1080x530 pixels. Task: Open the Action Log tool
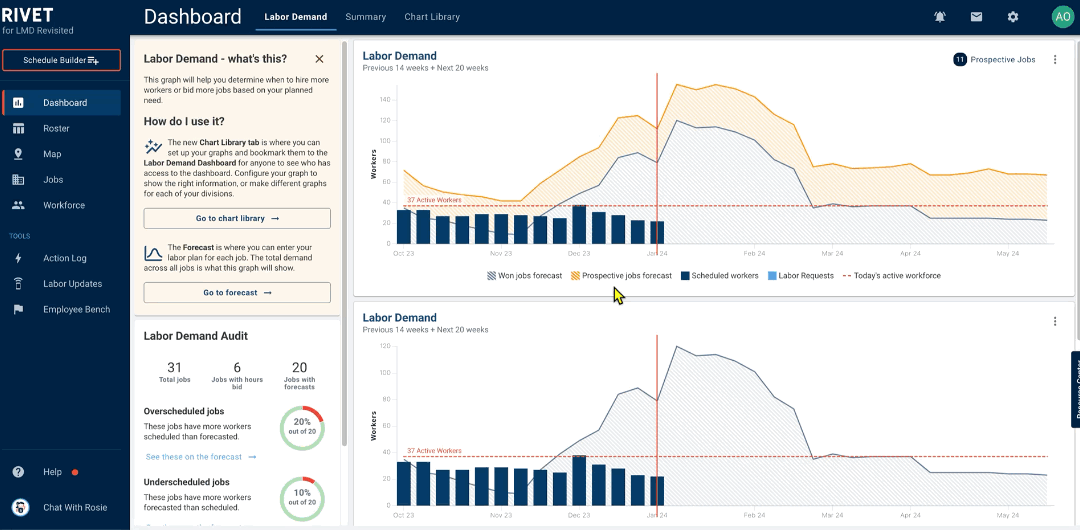64,258
